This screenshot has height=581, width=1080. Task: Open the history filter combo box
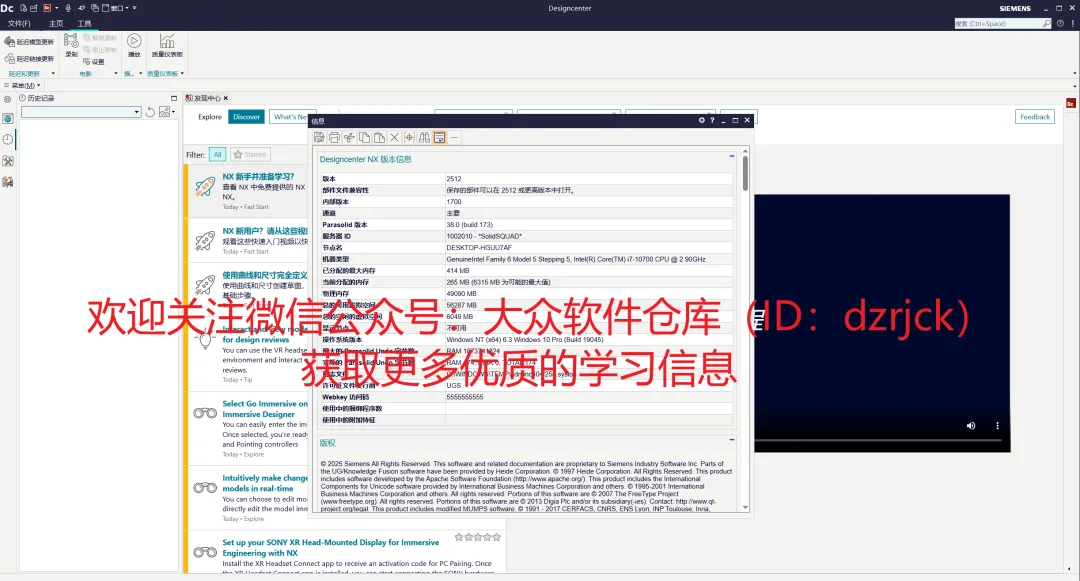point(81,112)
